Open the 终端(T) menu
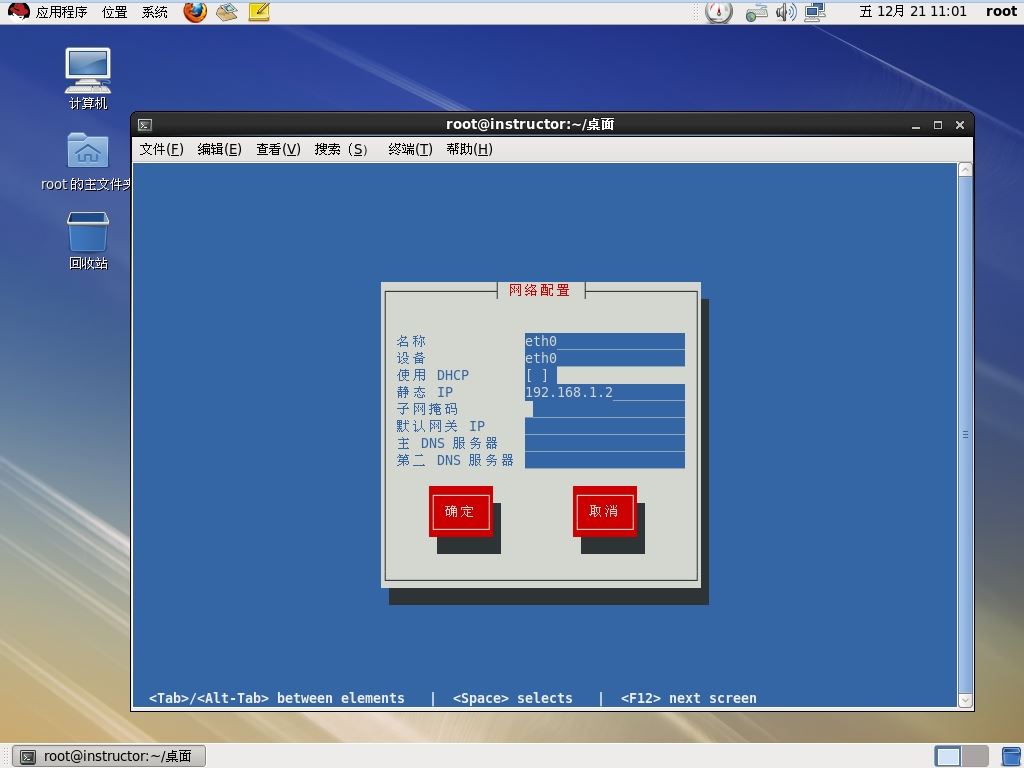The image size is (1024, 768). click(410, 149)
